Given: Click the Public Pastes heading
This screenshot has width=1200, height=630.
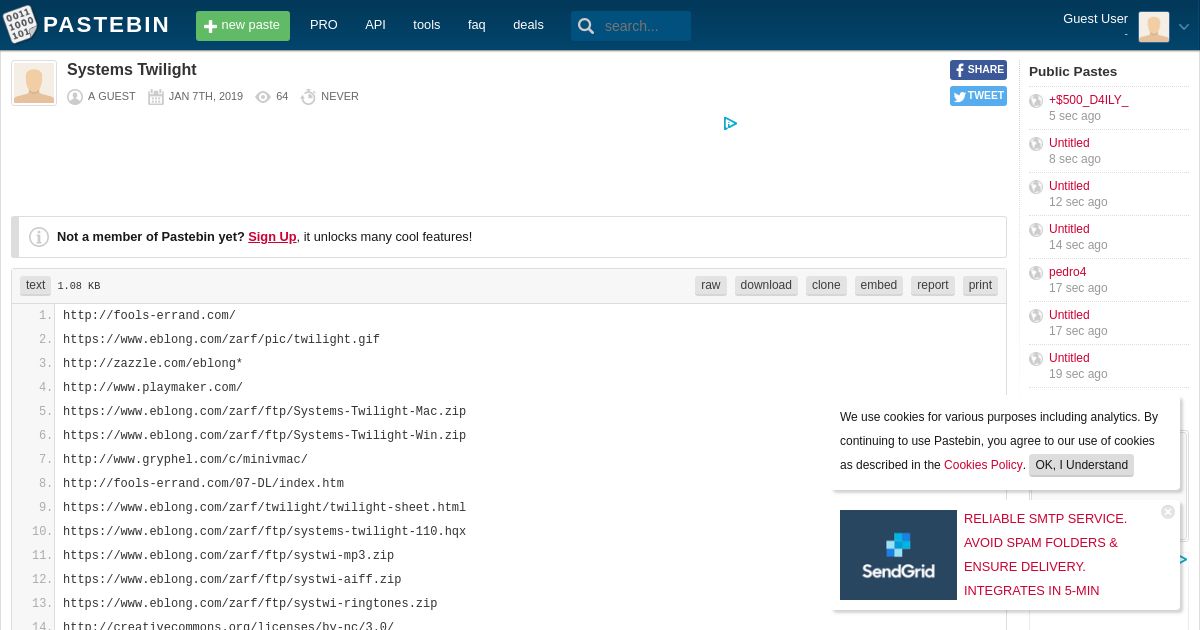Looking at the screenshot, I should [1073, 71].
